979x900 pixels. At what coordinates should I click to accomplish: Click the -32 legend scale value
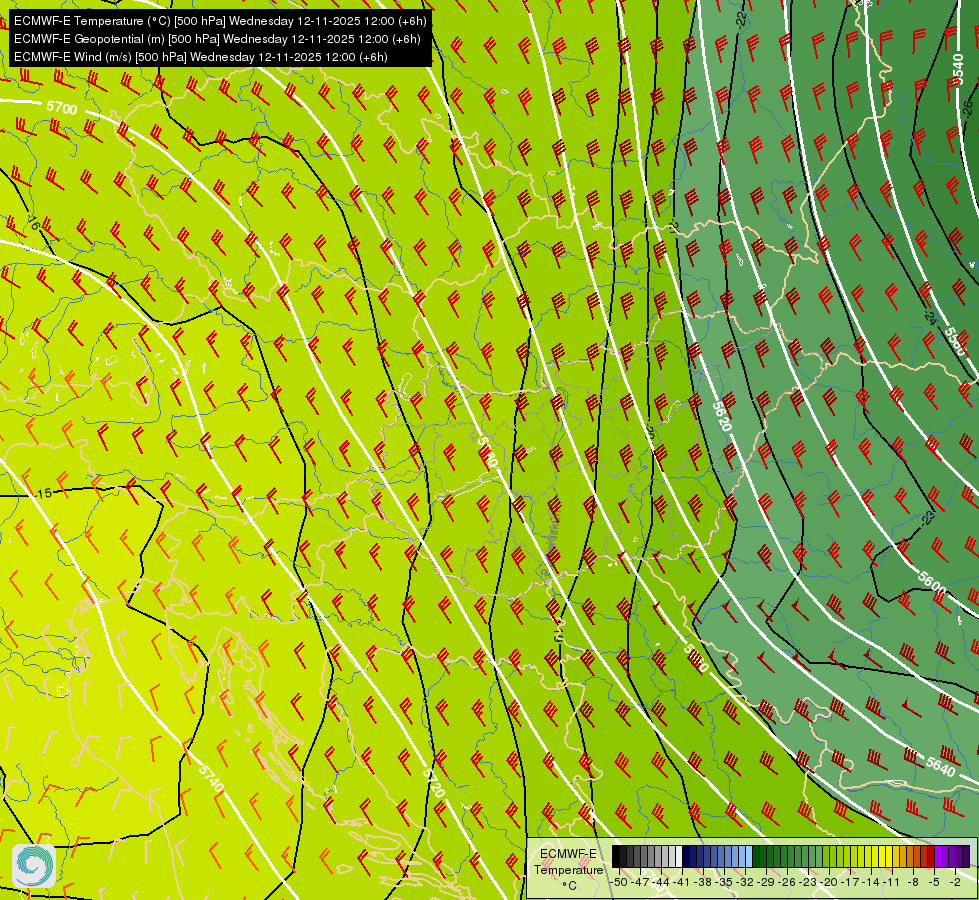[745, 883]
